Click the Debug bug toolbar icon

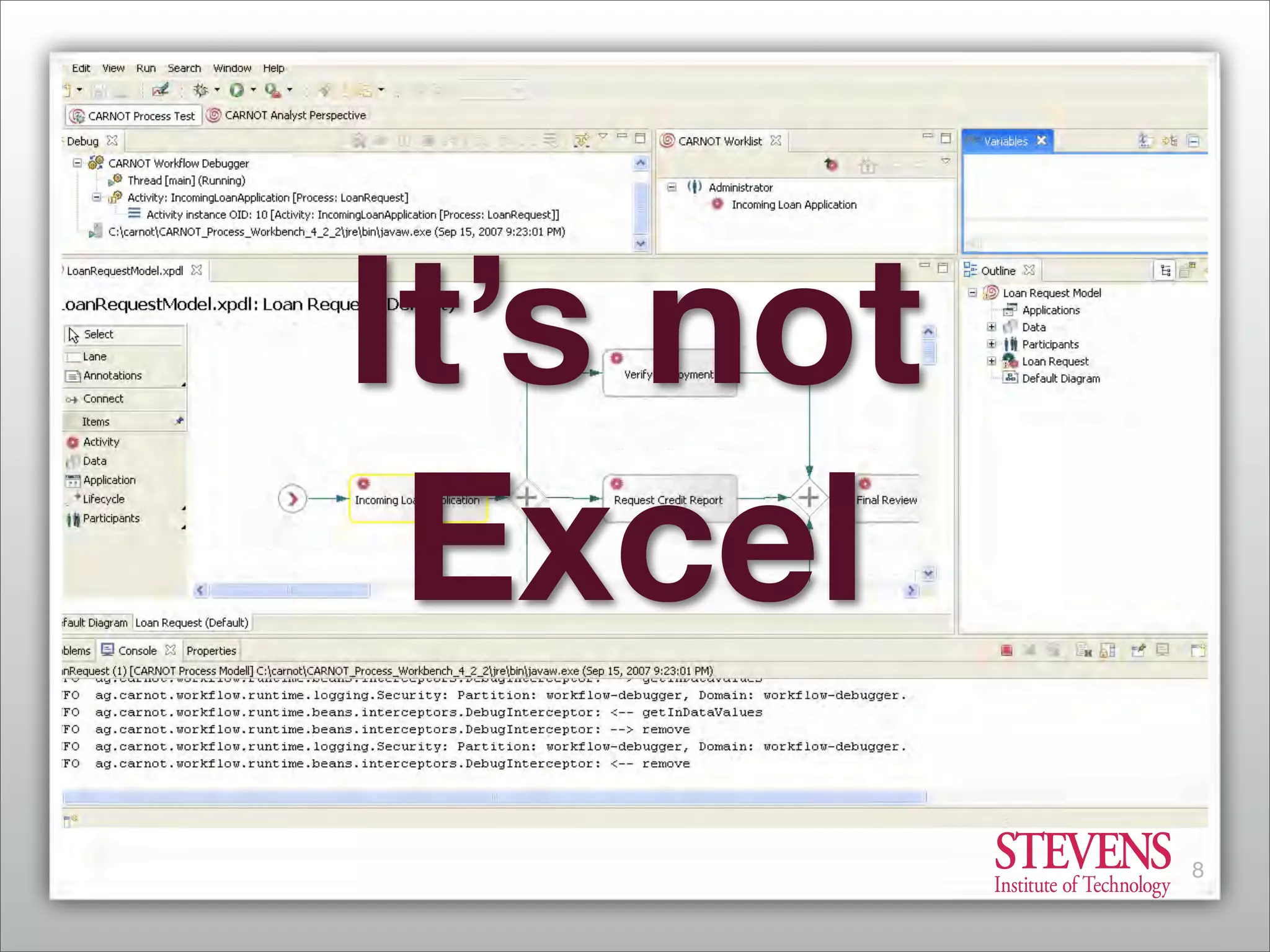click(x=200, y=90)
